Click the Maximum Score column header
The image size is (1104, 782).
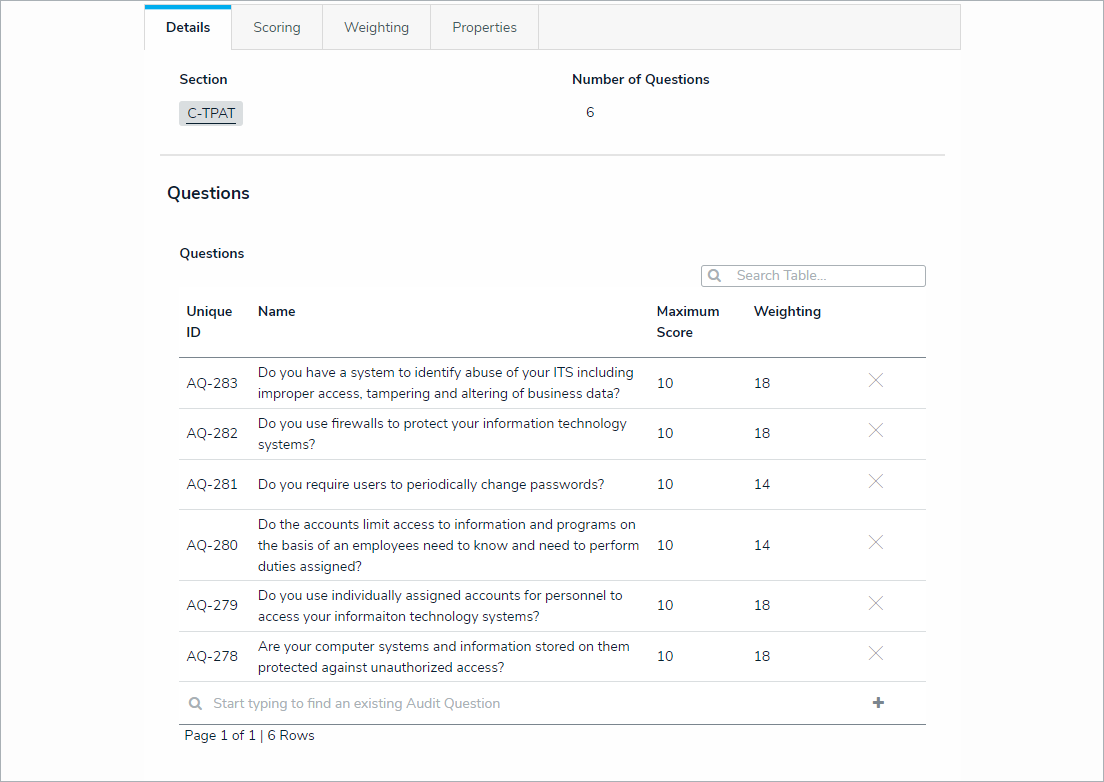pyautogui.click(x=687, y=322)
